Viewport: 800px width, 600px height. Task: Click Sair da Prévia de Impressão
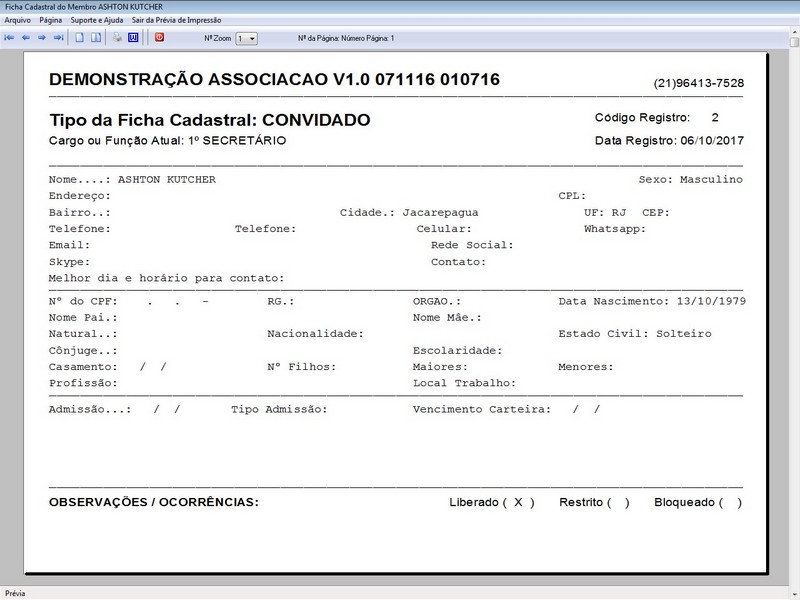(x=177, y=20)
